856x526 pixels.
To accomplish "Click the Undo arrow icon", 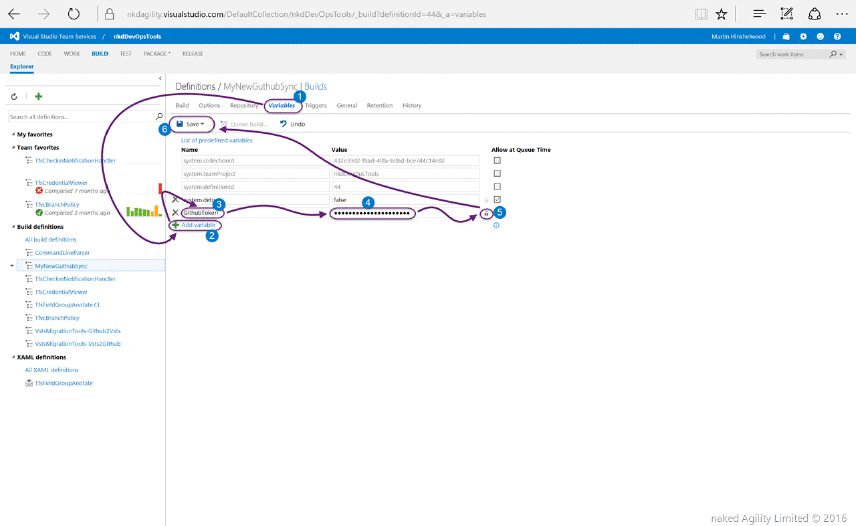I will tap(283, 124).
